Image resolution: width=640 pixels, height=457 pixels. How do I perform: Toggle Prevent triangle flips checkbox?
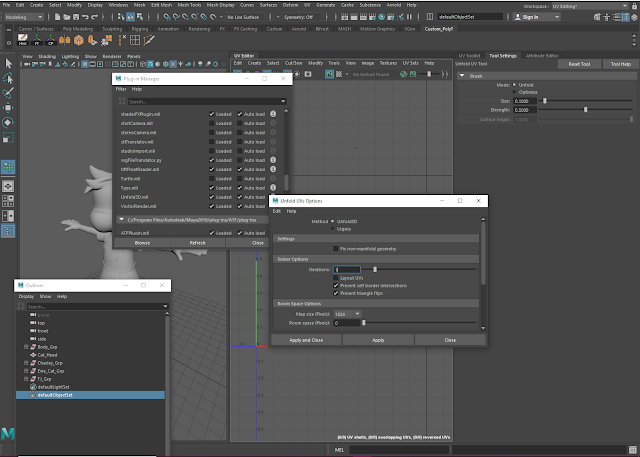click(336, 291)
